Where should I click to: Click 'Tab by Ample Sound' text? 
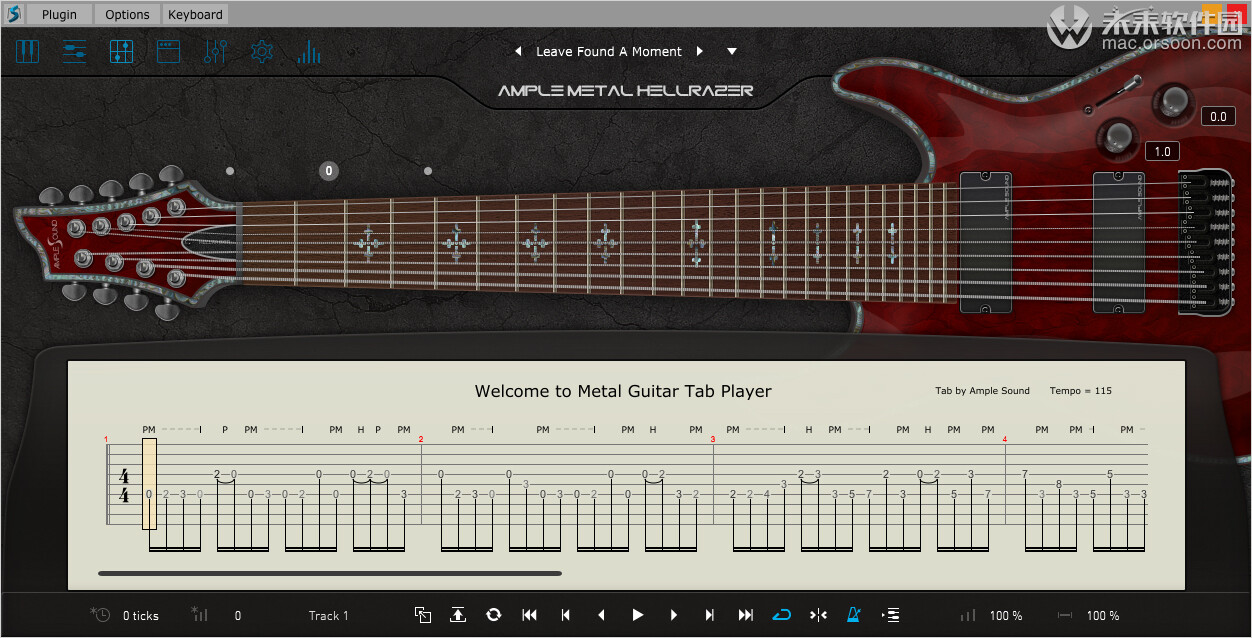coord(982,391)
